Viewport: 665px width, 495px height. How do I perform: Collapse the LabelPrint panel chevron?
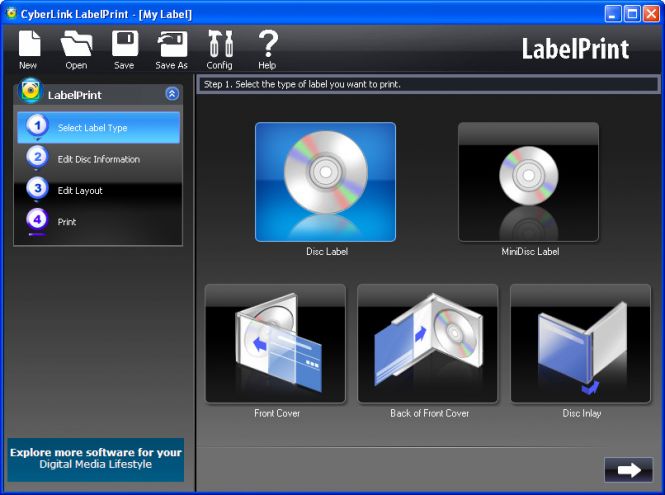172,94
